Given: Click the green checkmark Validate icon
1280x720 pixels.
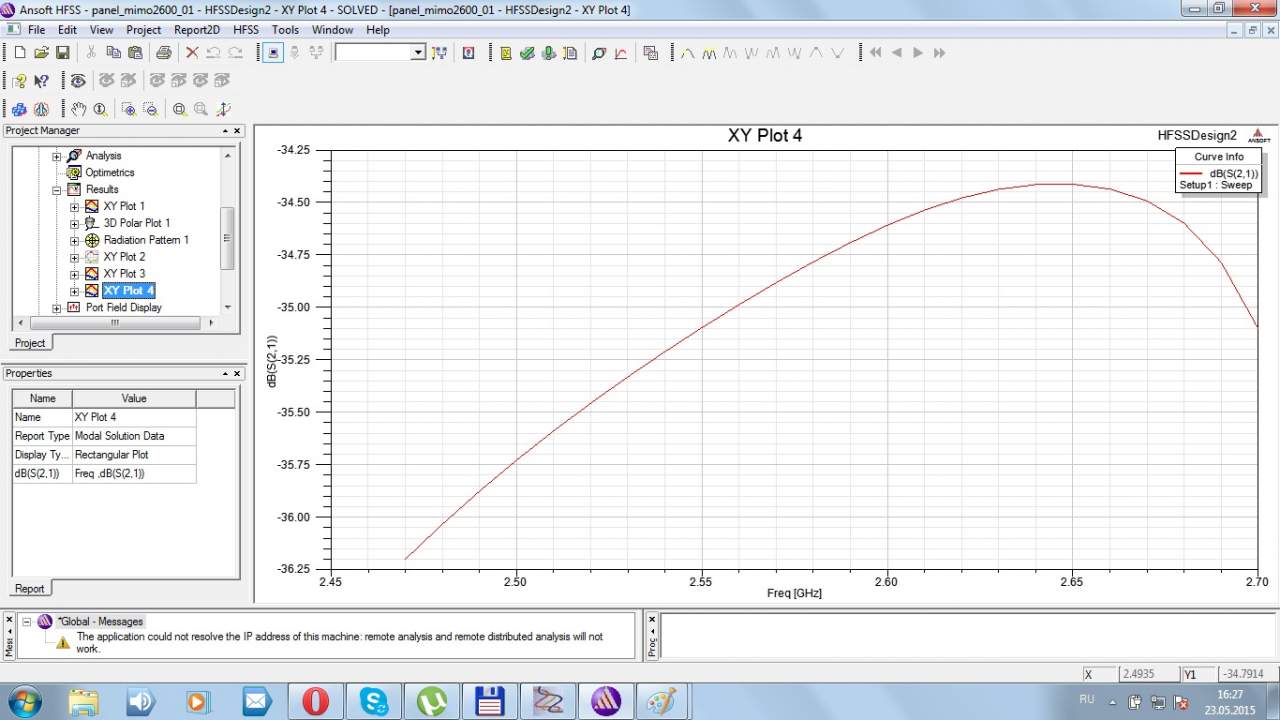Looking at the screenshot, I should [527, 53].
